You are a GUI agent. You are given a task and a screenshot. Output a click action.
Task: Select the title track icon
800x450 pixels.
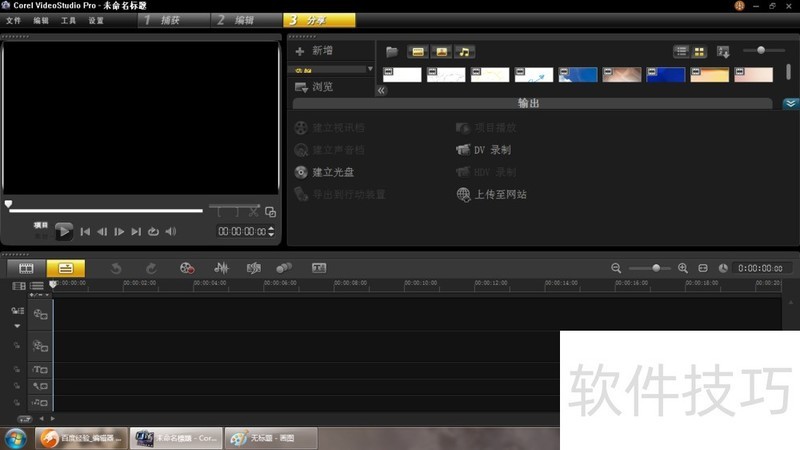click(x=40, y=370)
